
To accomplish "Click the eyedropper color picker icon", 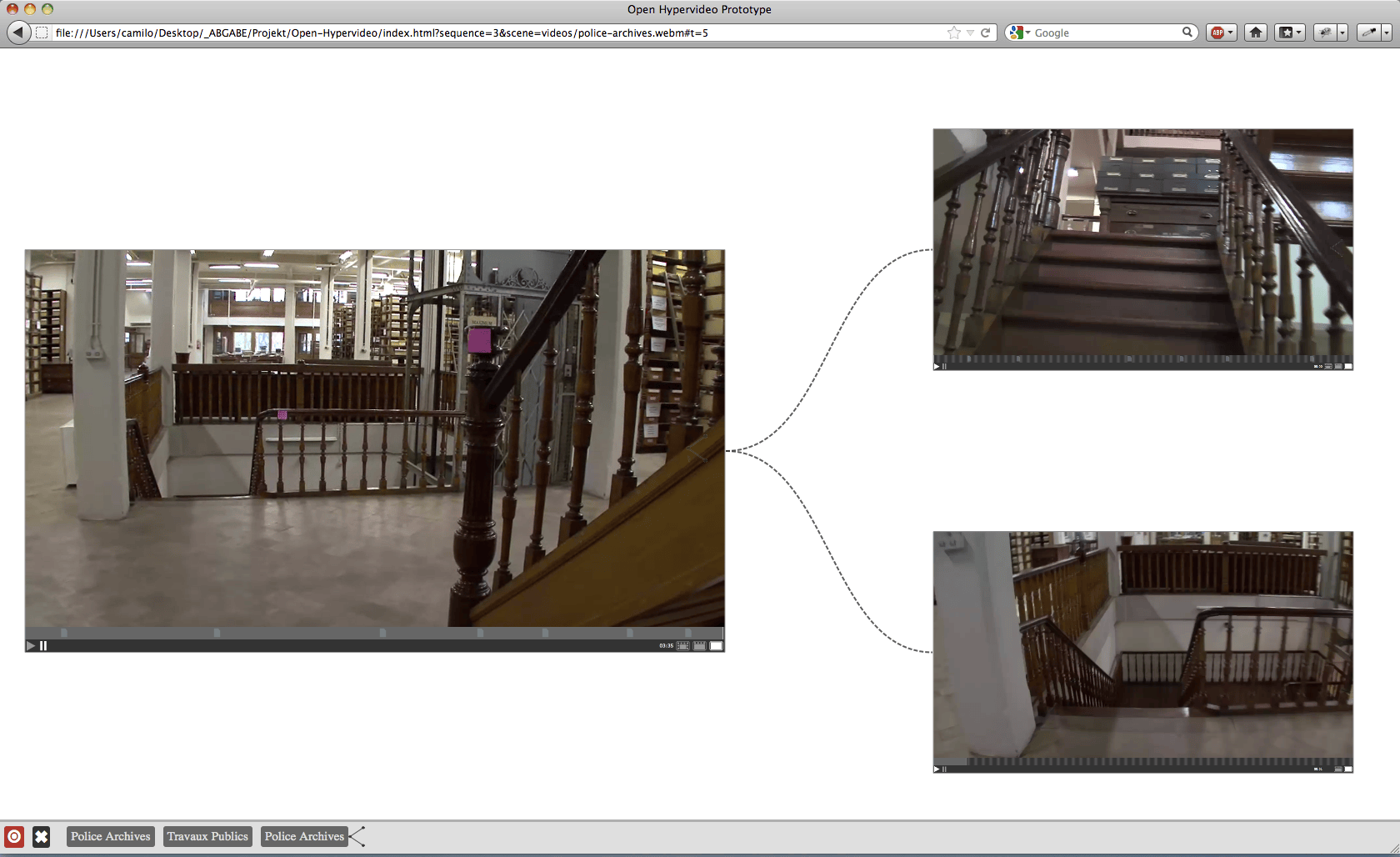I will (1368, 33).
